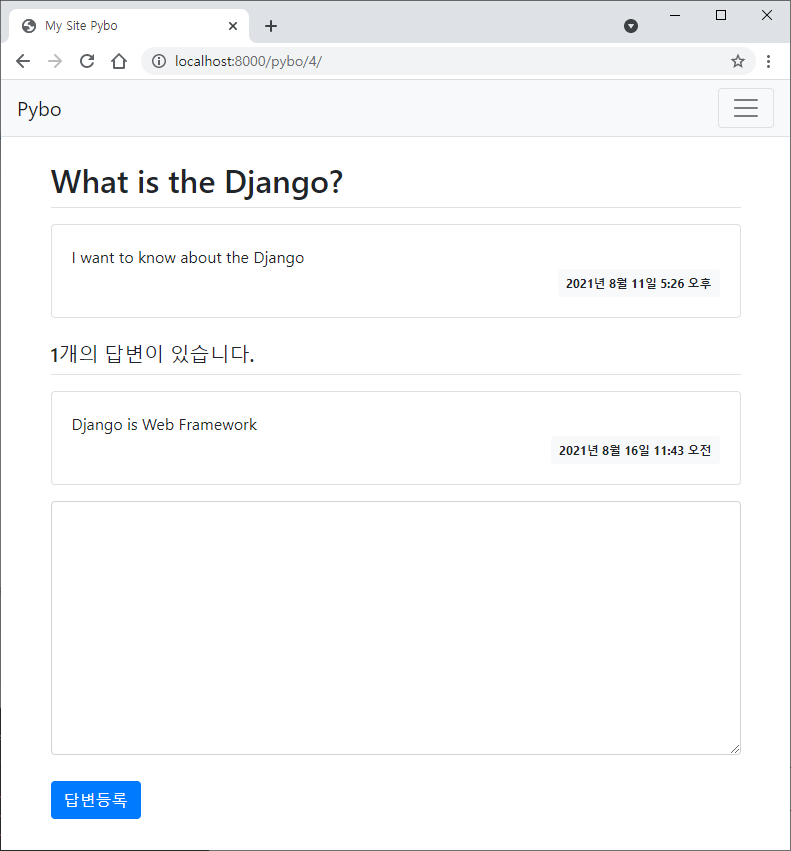Viewport: 791px width, 851px height.
Task: View site information icon in address bar
Action: click(159, 61)
